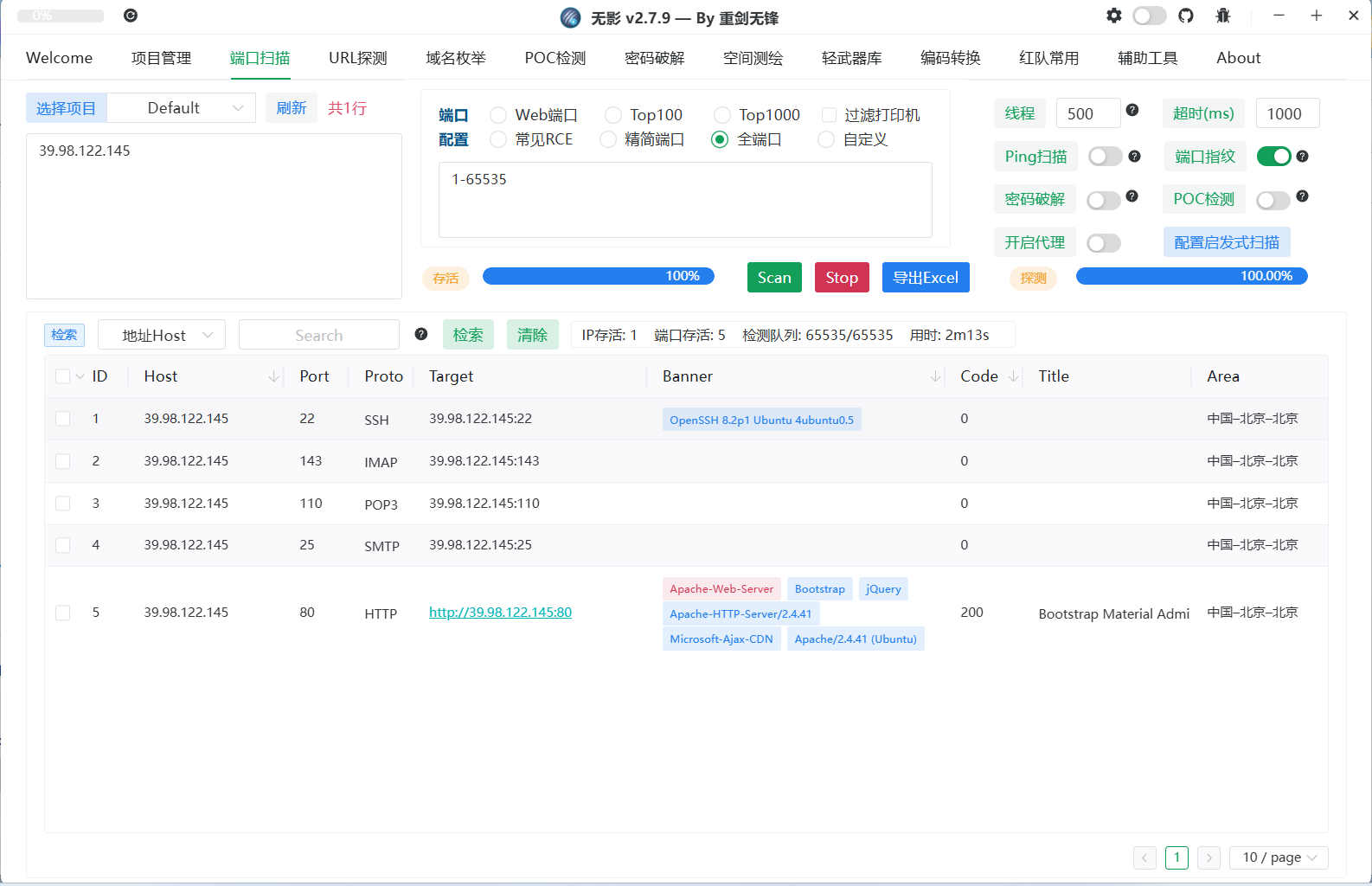Sort by Host column arrow
This screenshot has height=886, width=1372.
point(274,376)
